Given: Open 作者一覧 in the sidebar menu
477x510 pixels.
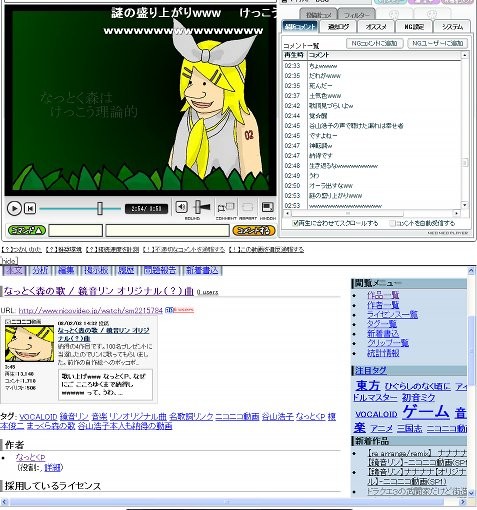Looking at the screenshot, I should pos(383,305).
